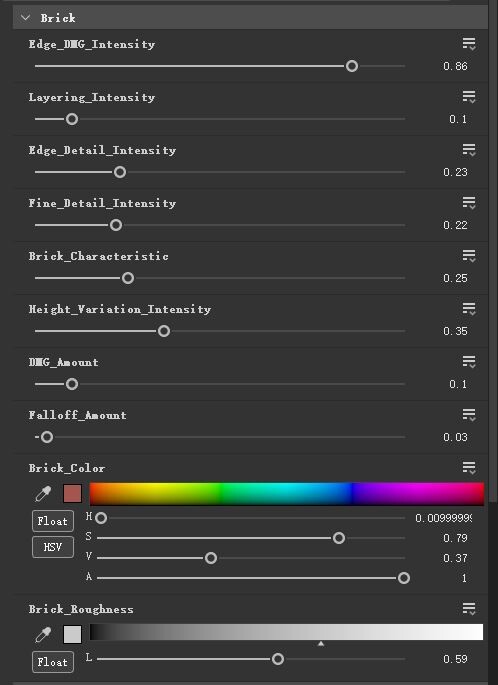
Task: Click the Brick_Color red swatch
Action: click(73, 494)
